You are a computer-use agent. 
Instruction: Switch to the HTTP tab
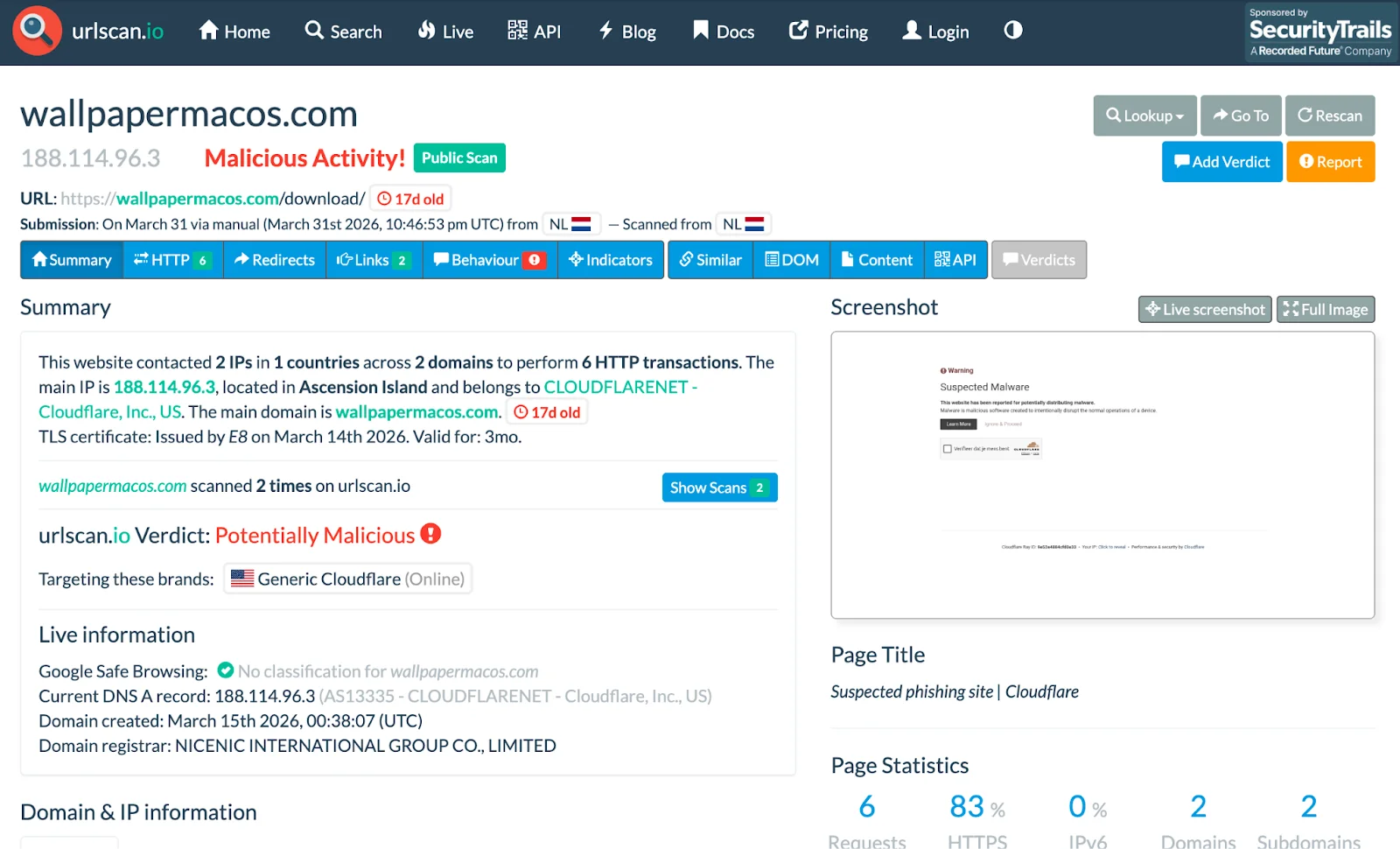point(172,260)
